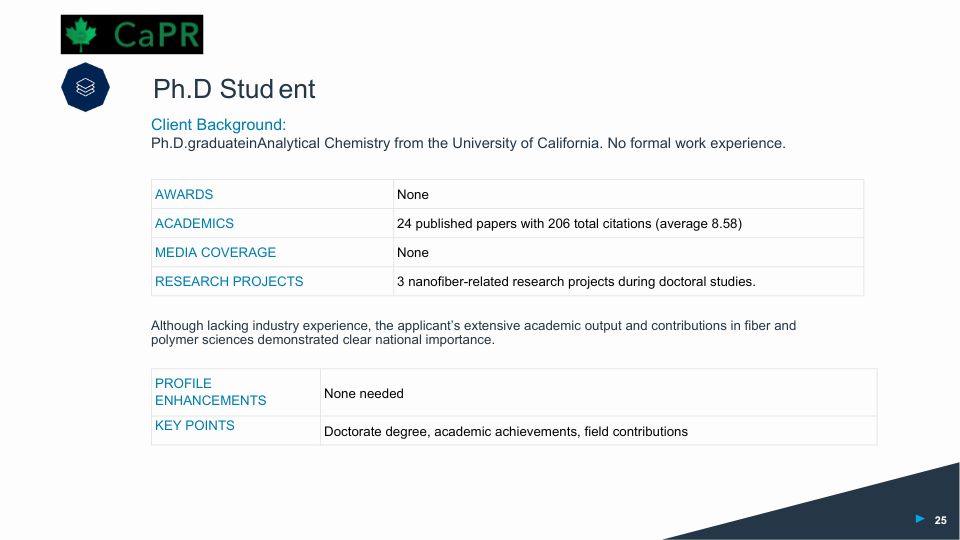This screenshot has width=960, height=540.
Task: Click the RESEARCH PROJECTS label cell
Action: (229, 281)
